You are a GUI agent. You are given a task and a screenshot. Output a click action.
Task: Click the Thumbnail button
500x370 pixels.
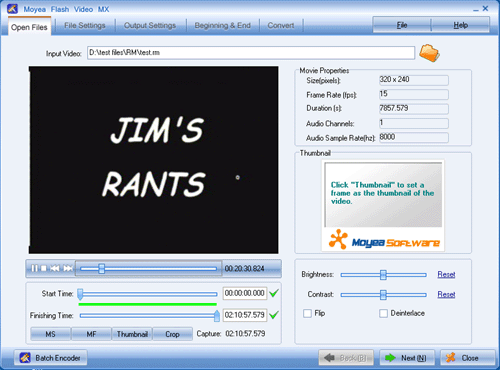coord(132,334)
